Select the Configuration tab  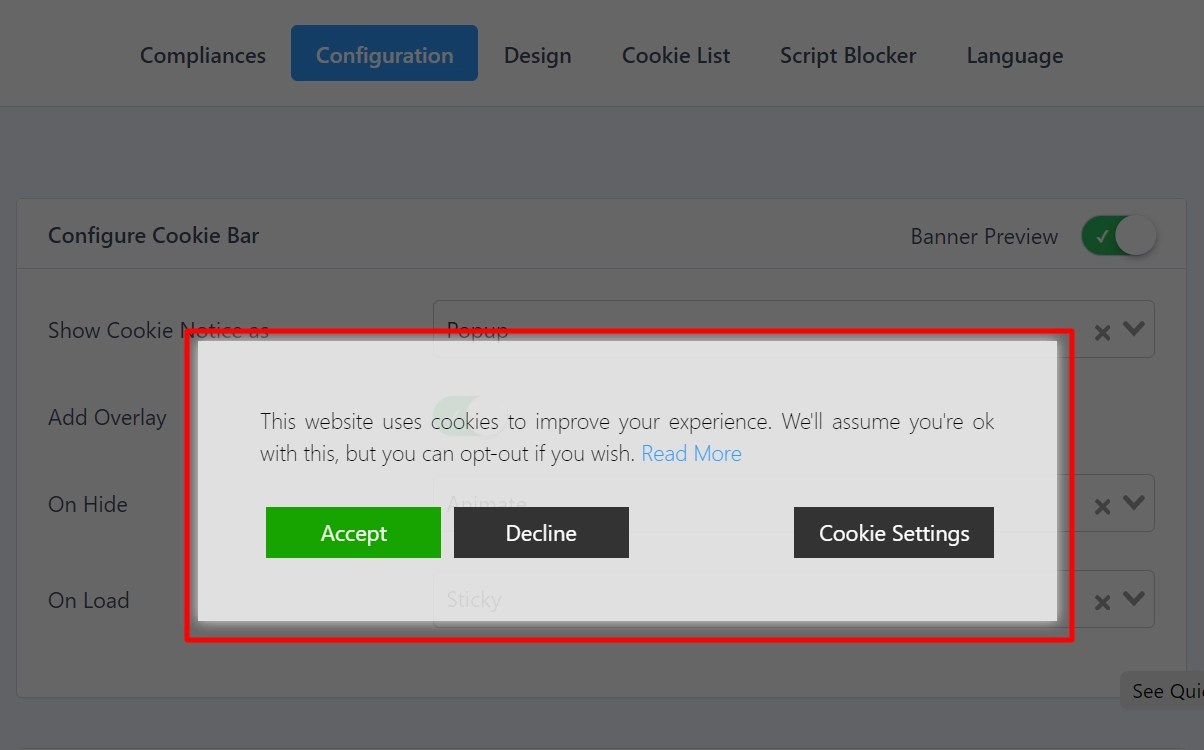(x=384, y=55)
